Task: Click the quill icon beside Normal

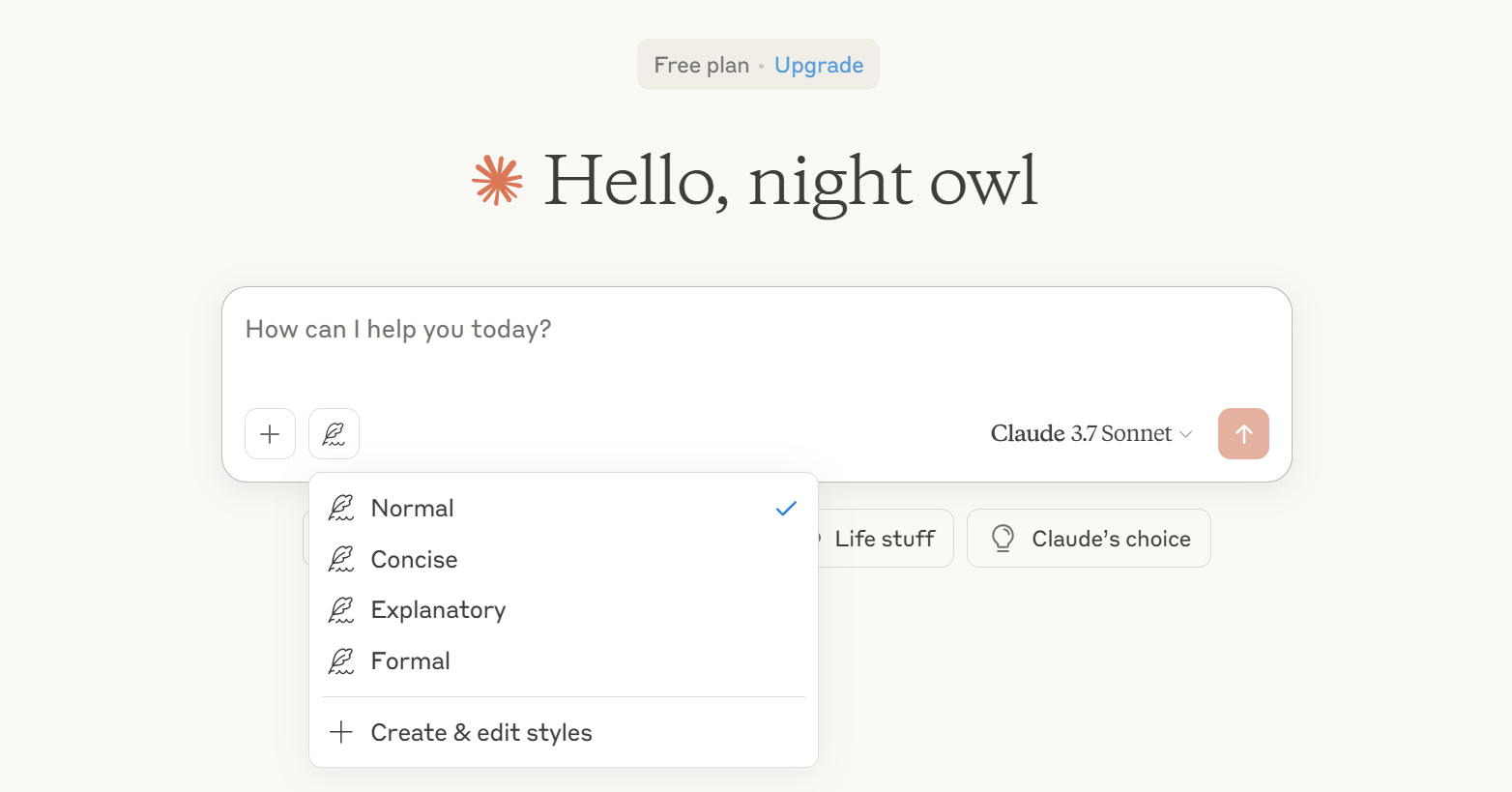Action: point(341,508)
